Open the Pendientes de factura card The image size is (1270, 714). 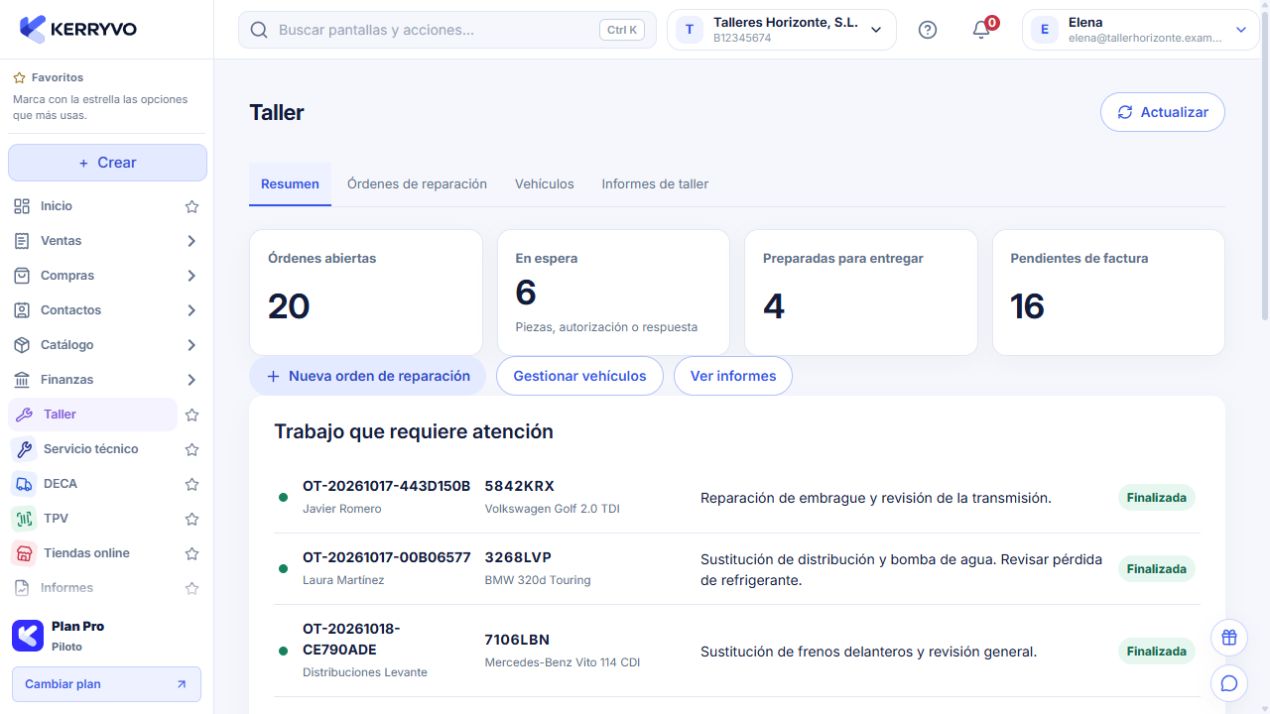[1108, 292]
